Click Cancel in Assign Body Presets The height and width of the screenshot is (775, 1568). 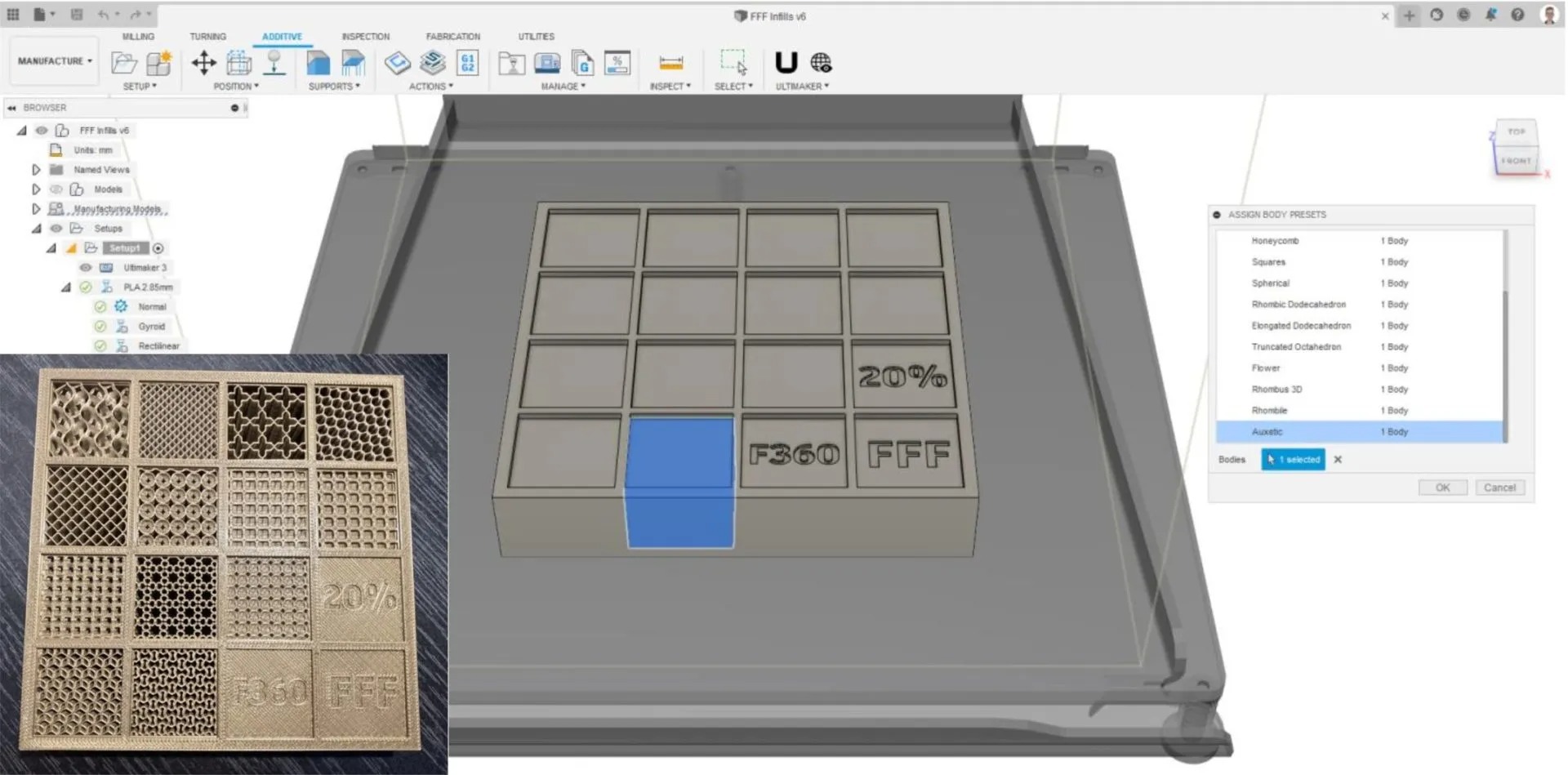click(x=1499, y=488)
